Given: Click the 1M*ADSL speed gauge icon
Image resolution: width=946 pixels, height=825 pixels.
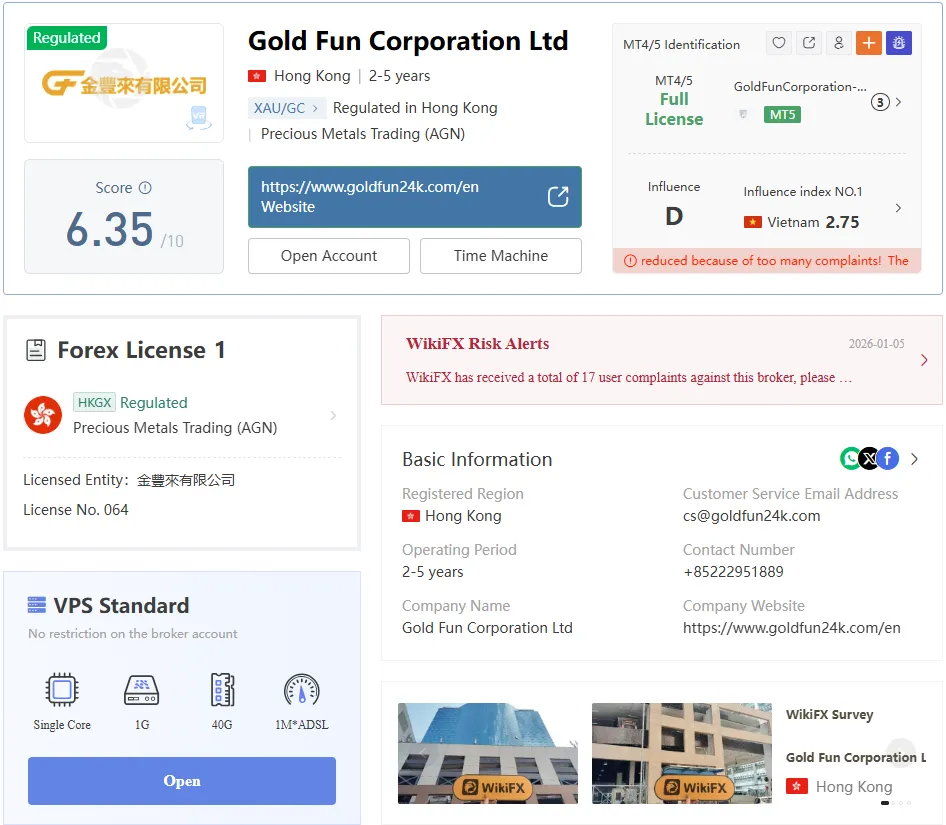Looking at the screenshot, I should [302, 689].
